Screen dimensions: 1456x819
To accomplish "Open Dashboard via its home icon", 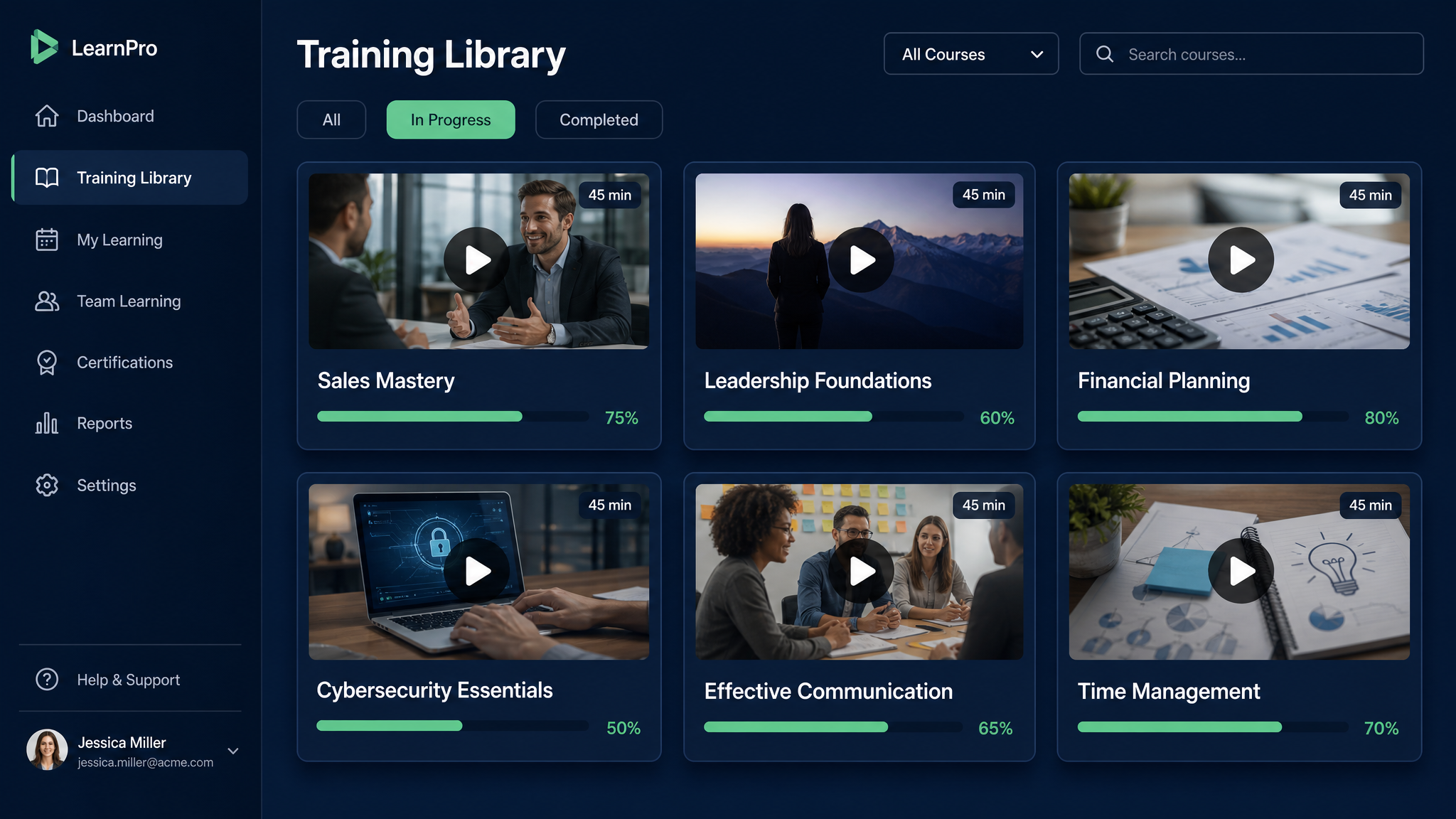I will tap(47, 116).
